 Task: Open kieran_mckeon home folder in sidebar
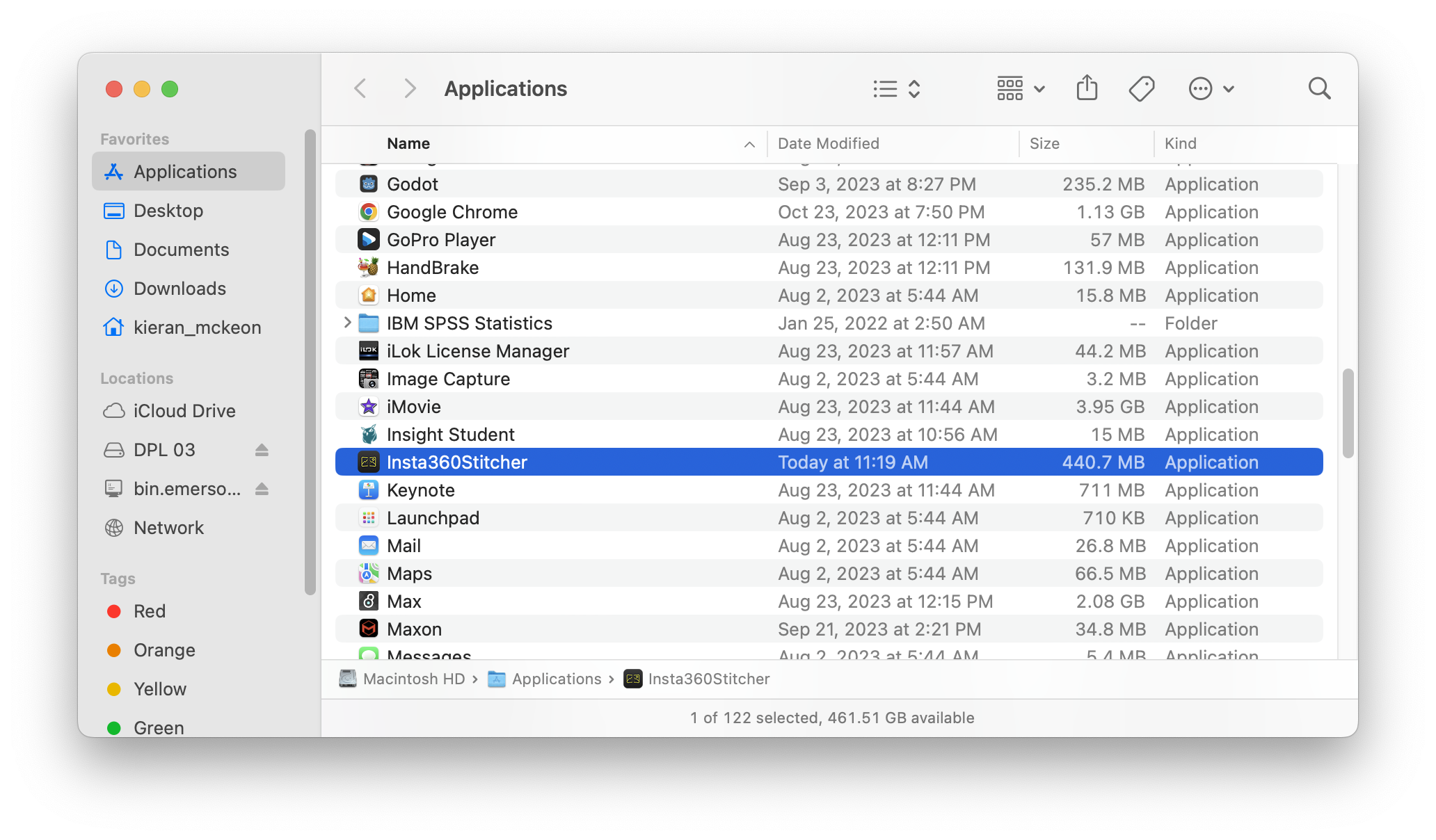[189, 327]
